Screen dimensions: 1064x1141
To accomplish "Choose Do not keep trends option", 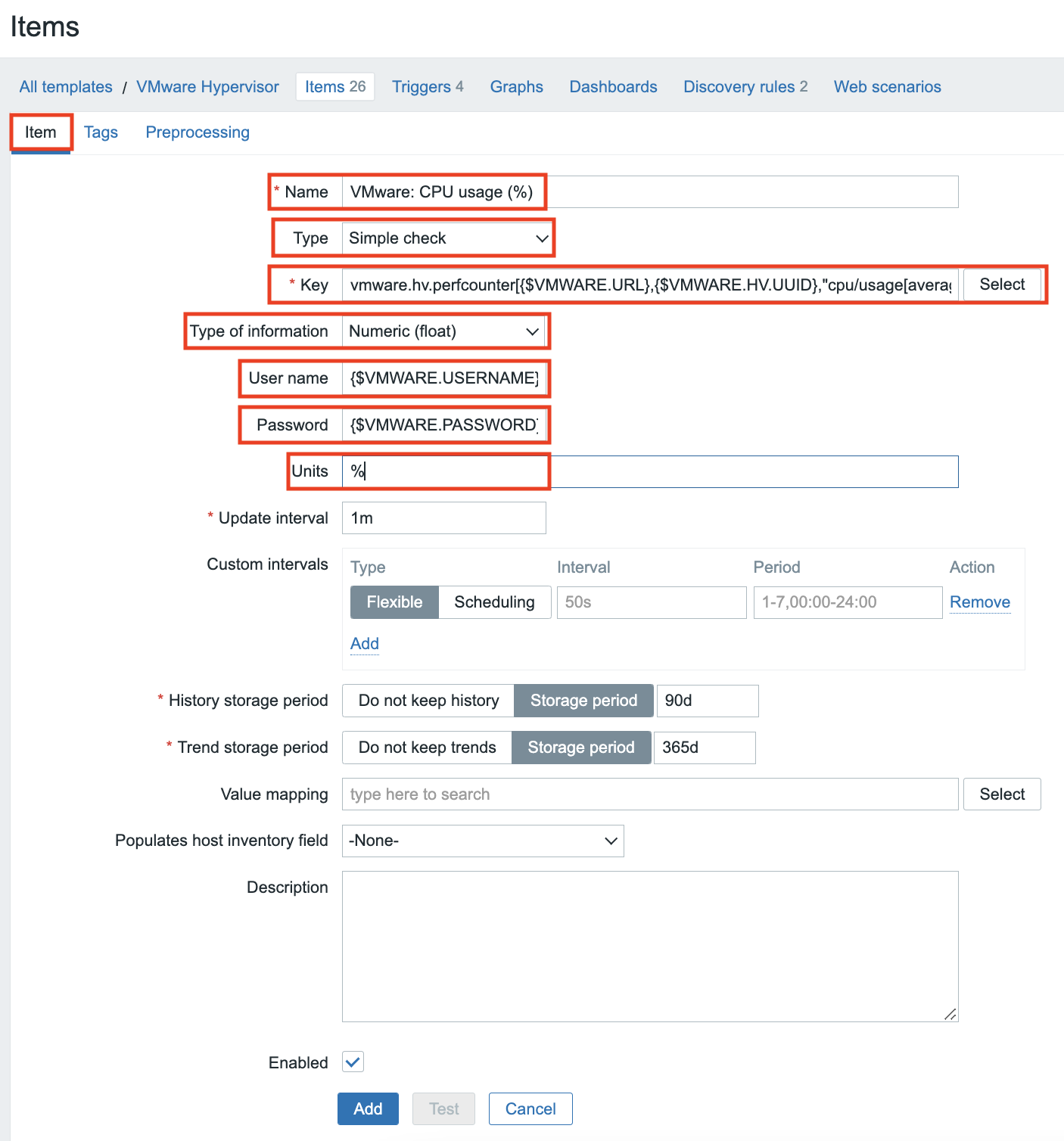I will (427, 748).
